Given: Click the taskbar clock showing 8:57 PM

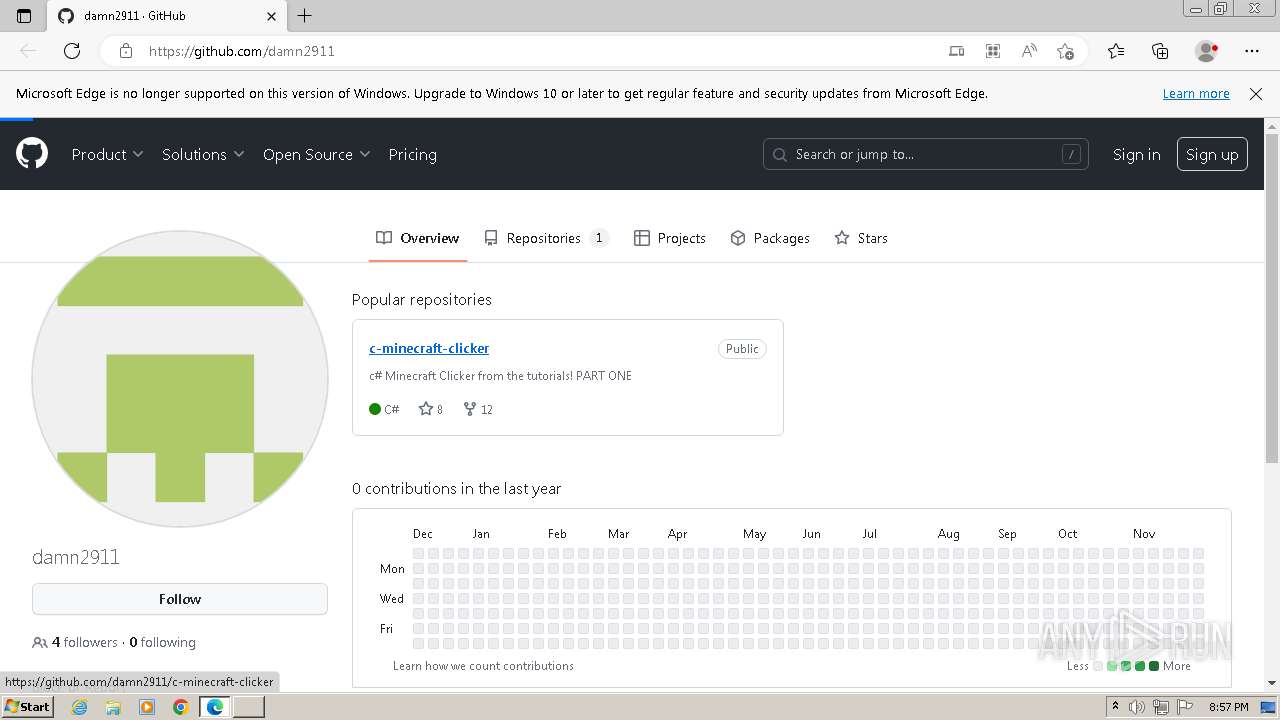Looking at the screenshot, I should (x=1228, y=707).
